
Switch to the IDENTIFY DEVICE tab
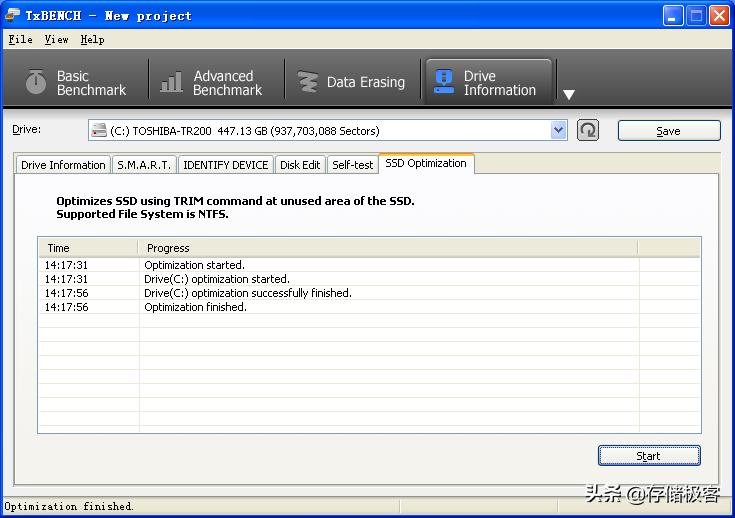point(225,165)
